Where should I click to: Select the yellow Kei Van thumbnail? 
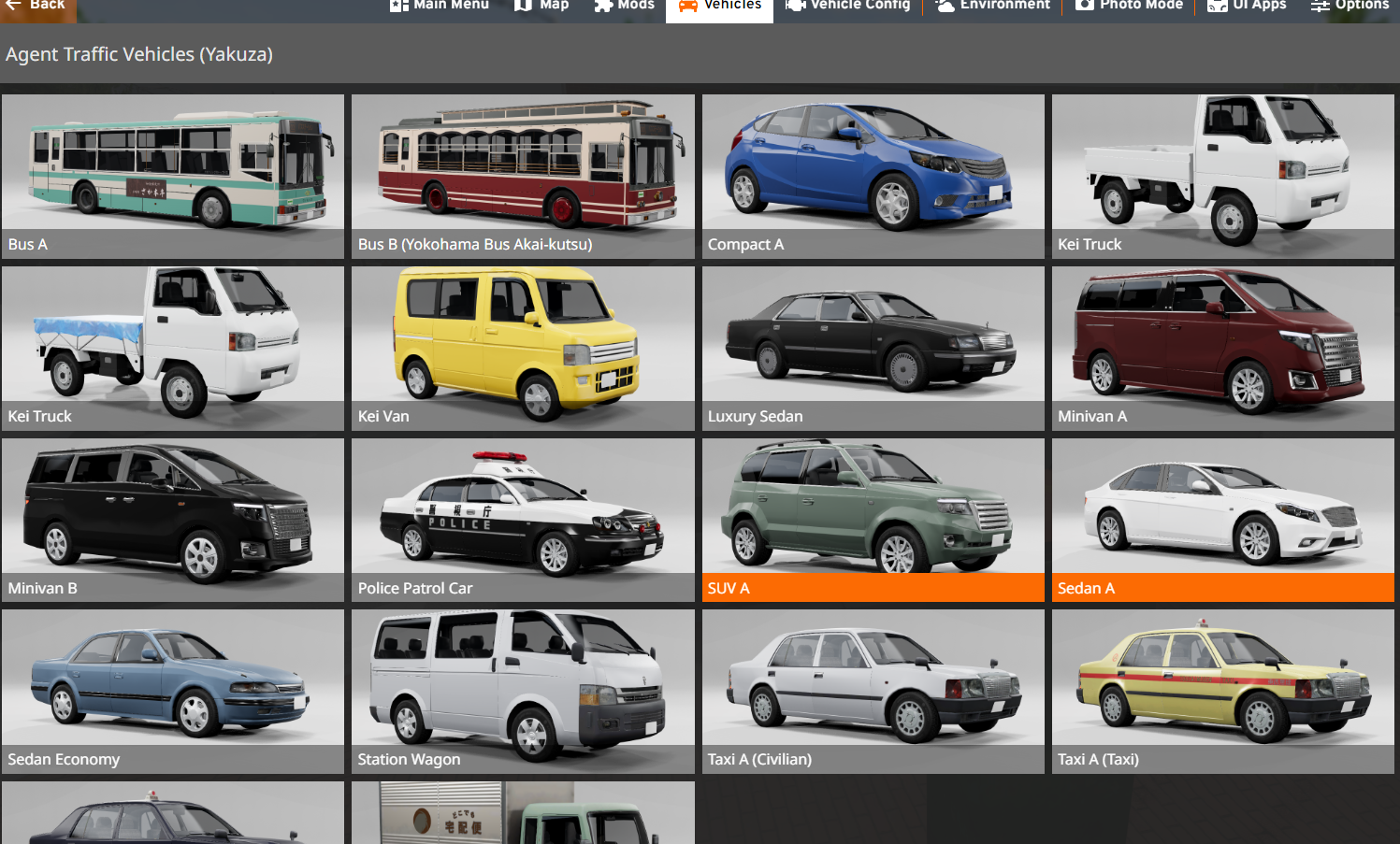click(x=523, y=349)
